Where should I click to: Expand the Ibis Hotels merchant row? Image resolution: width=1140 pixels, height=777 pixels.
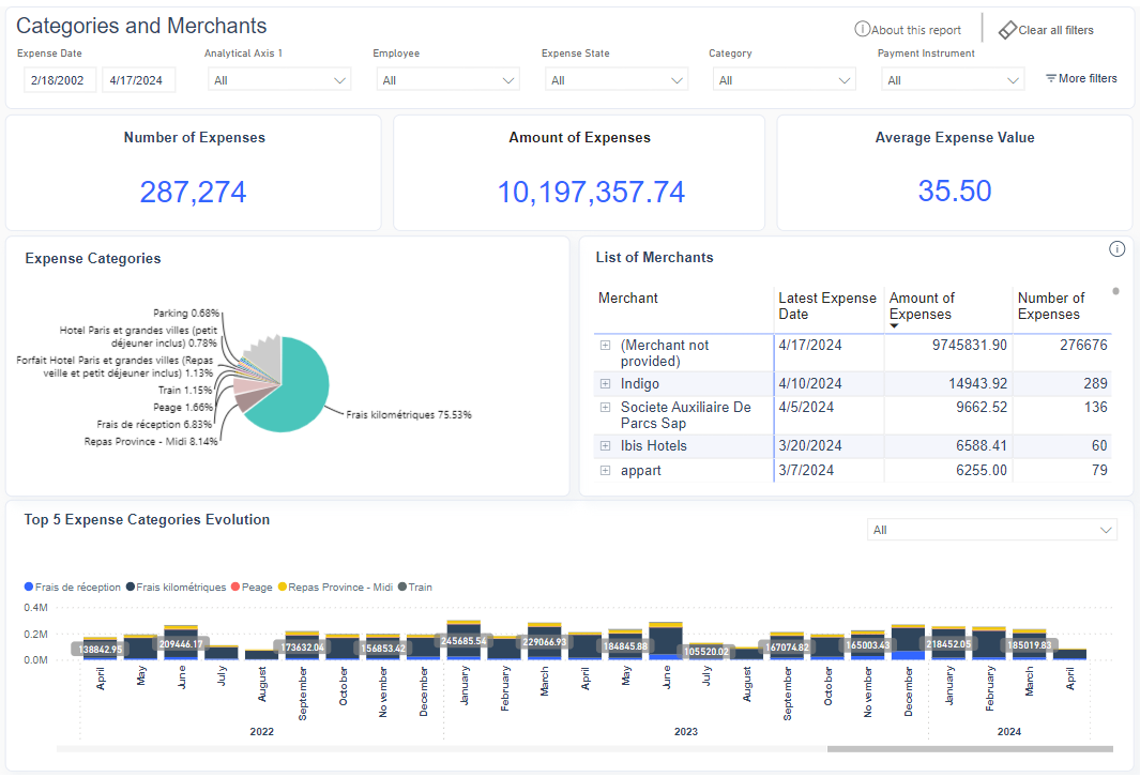(605, 446)
